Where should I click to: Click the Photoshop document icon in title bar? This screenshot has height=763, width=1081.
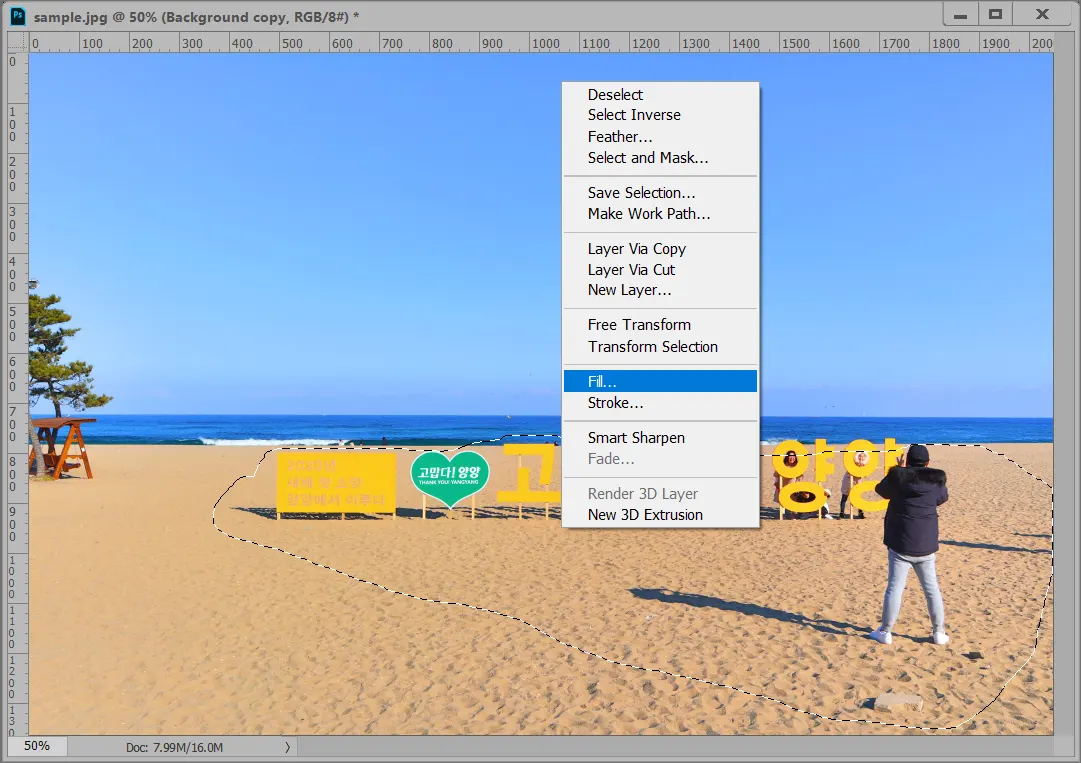[x=18, y=16]
